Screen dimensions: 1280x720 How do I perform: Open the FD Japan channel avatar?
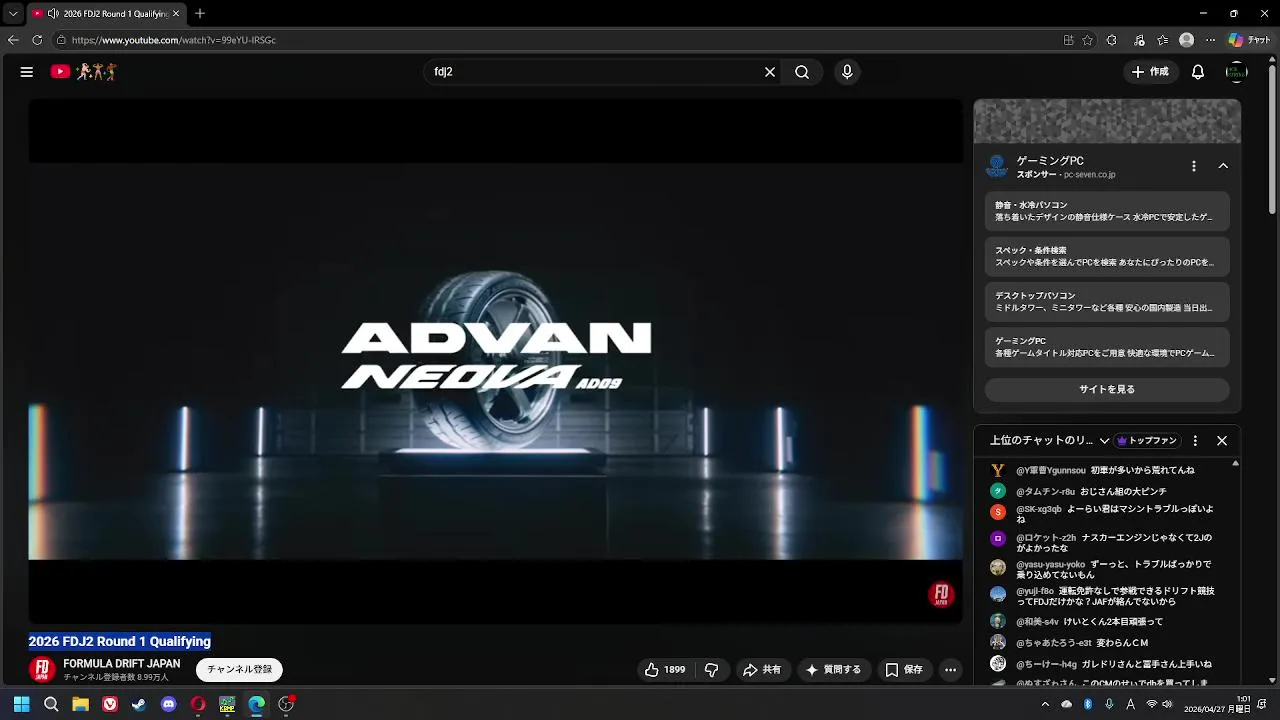[42, 669]
